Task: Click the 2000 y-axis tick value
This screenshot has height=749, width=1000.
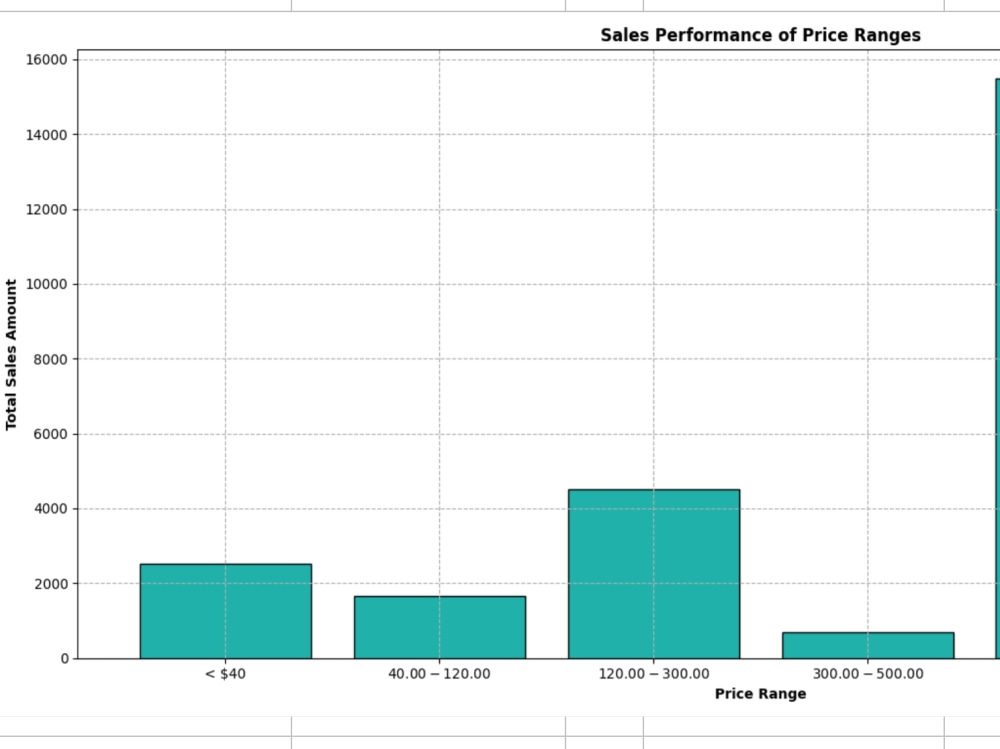Action: coord(50,584)
